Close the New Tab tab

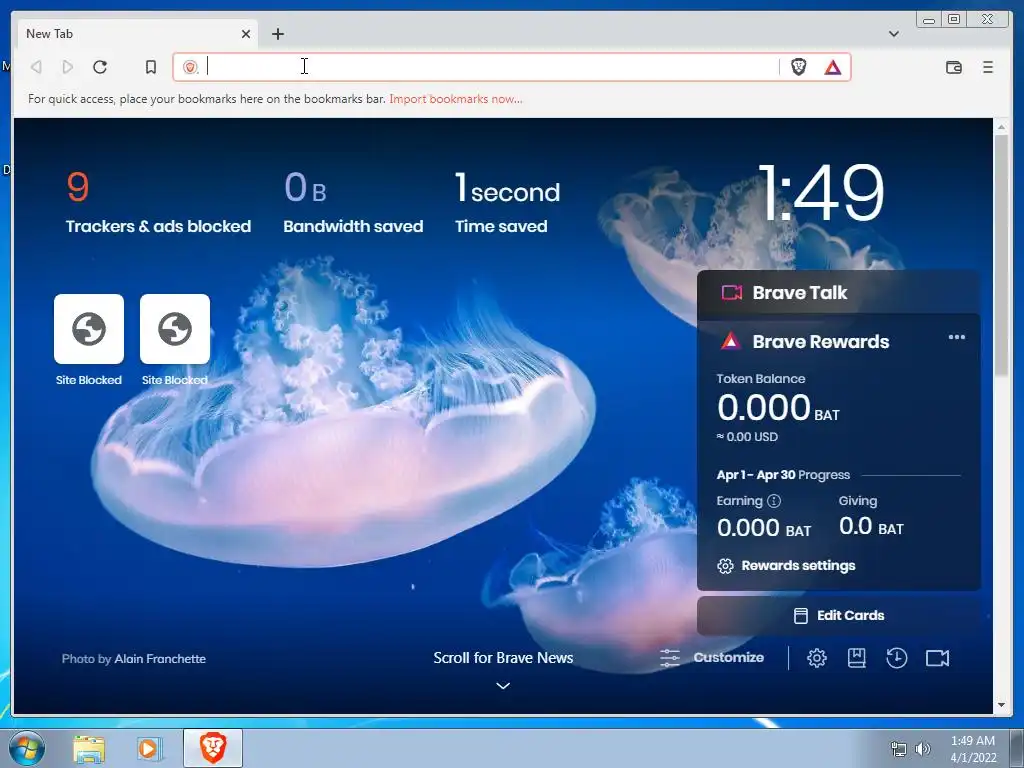point(246,34)
